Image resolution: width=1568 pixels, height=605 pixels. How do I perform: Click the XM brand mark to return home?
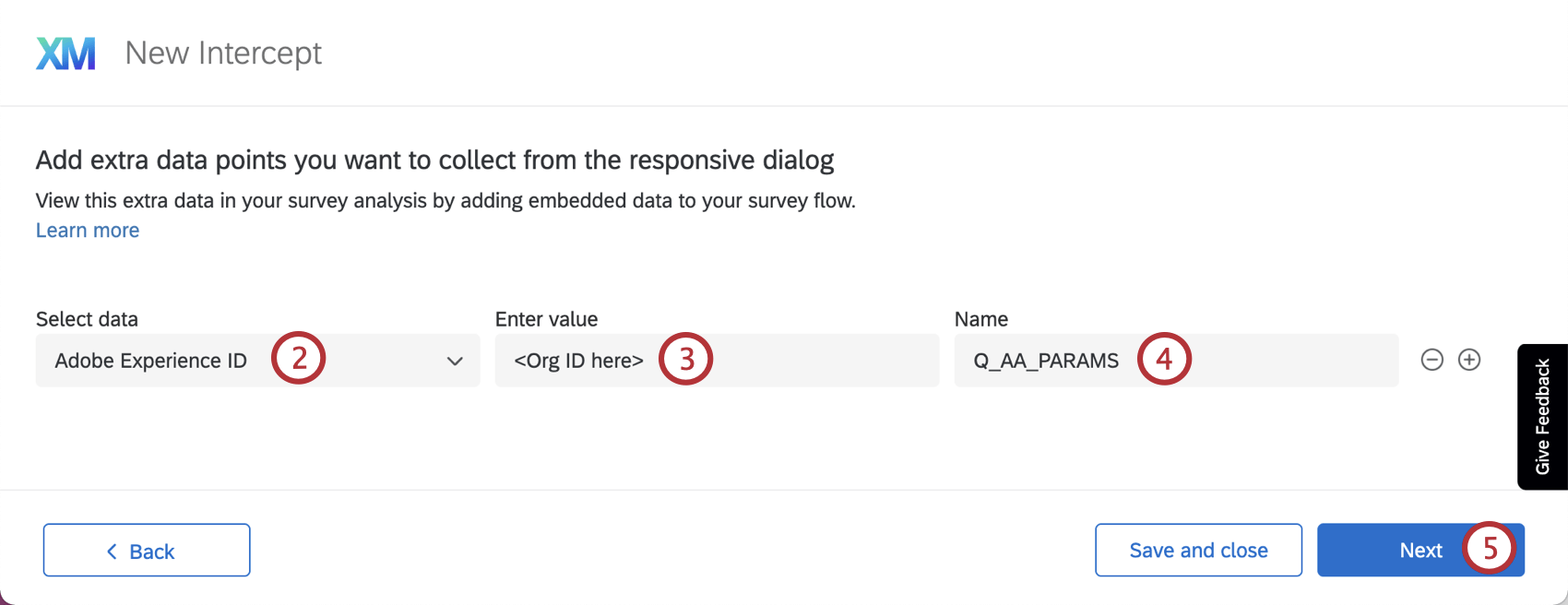click(x=65, y=53)
